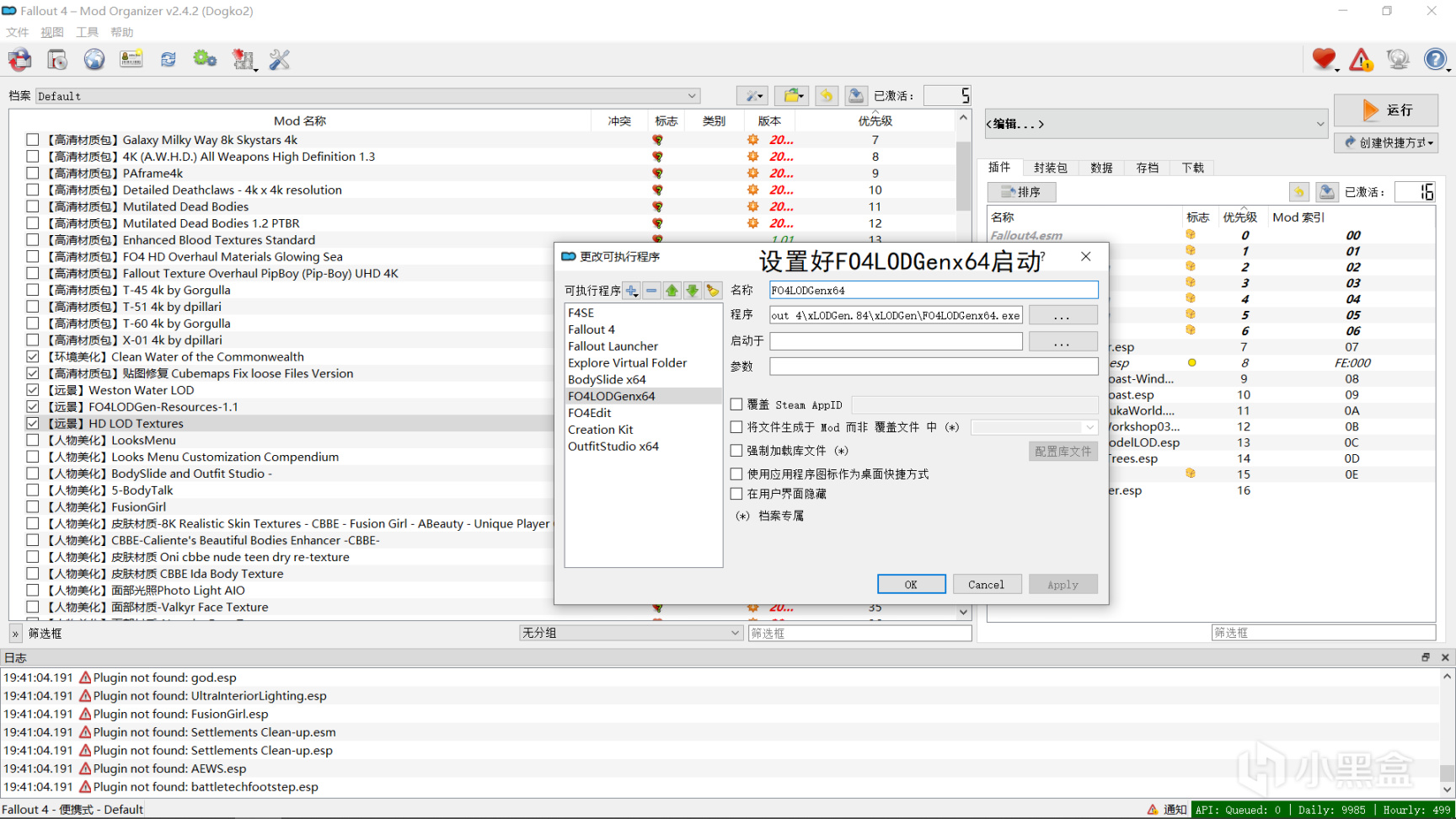Open the warning notifications triangle icon
Image resolution: width=1456 pixels, height=819 pixels.
1361,60
